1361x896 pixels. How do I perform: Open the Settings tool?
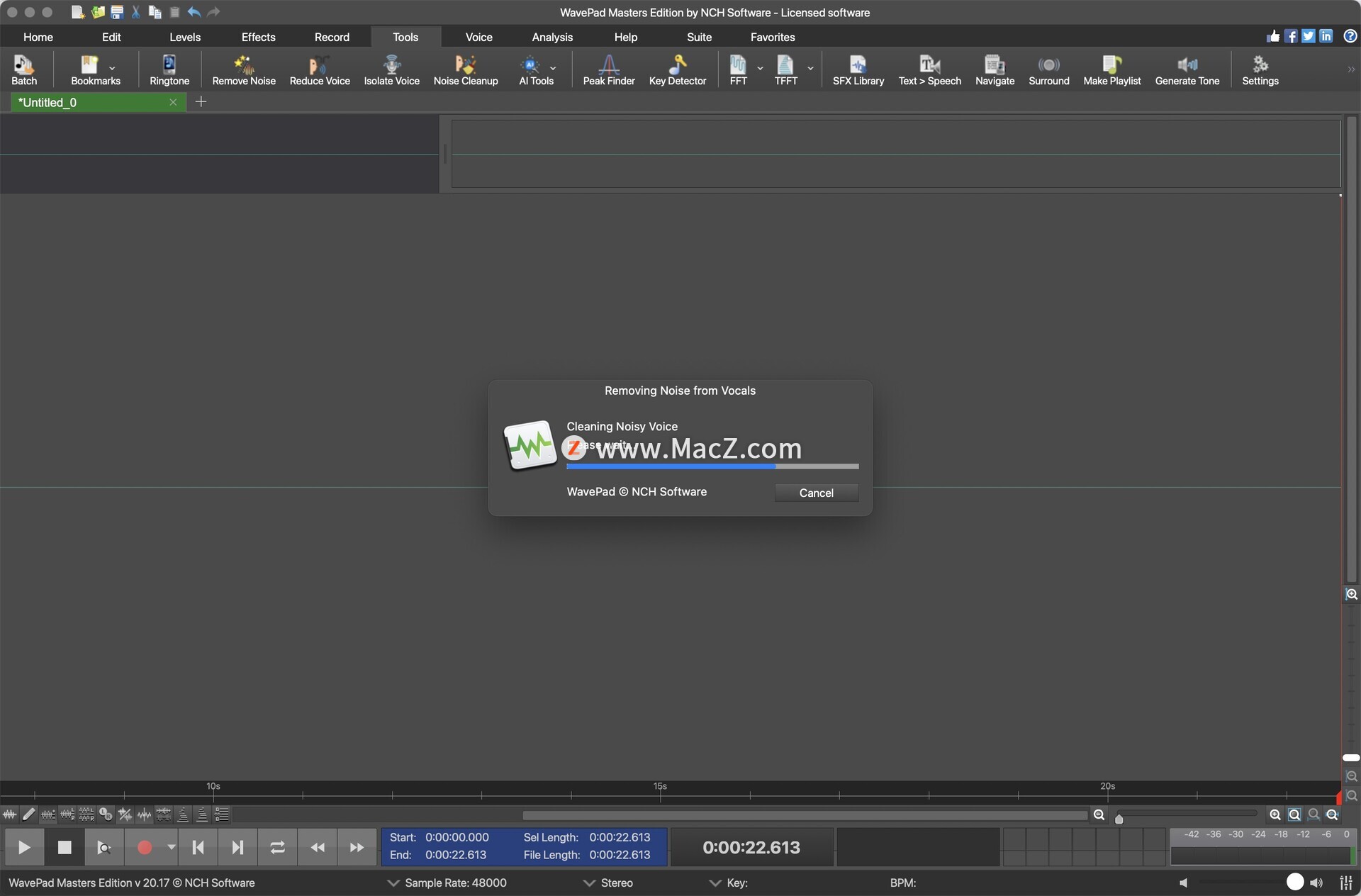(1260, 70)
